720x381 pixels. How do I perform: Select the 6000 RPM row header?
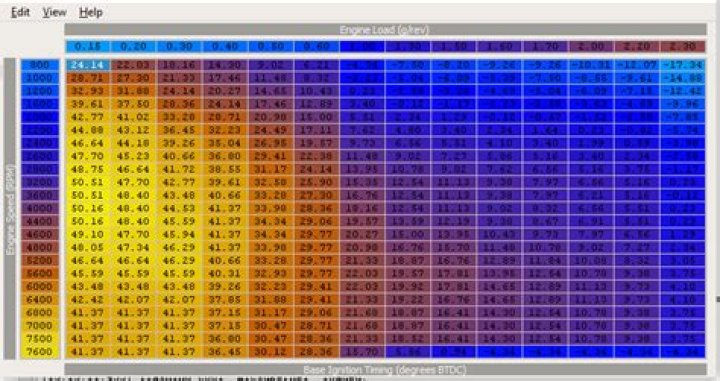point(39,286)
